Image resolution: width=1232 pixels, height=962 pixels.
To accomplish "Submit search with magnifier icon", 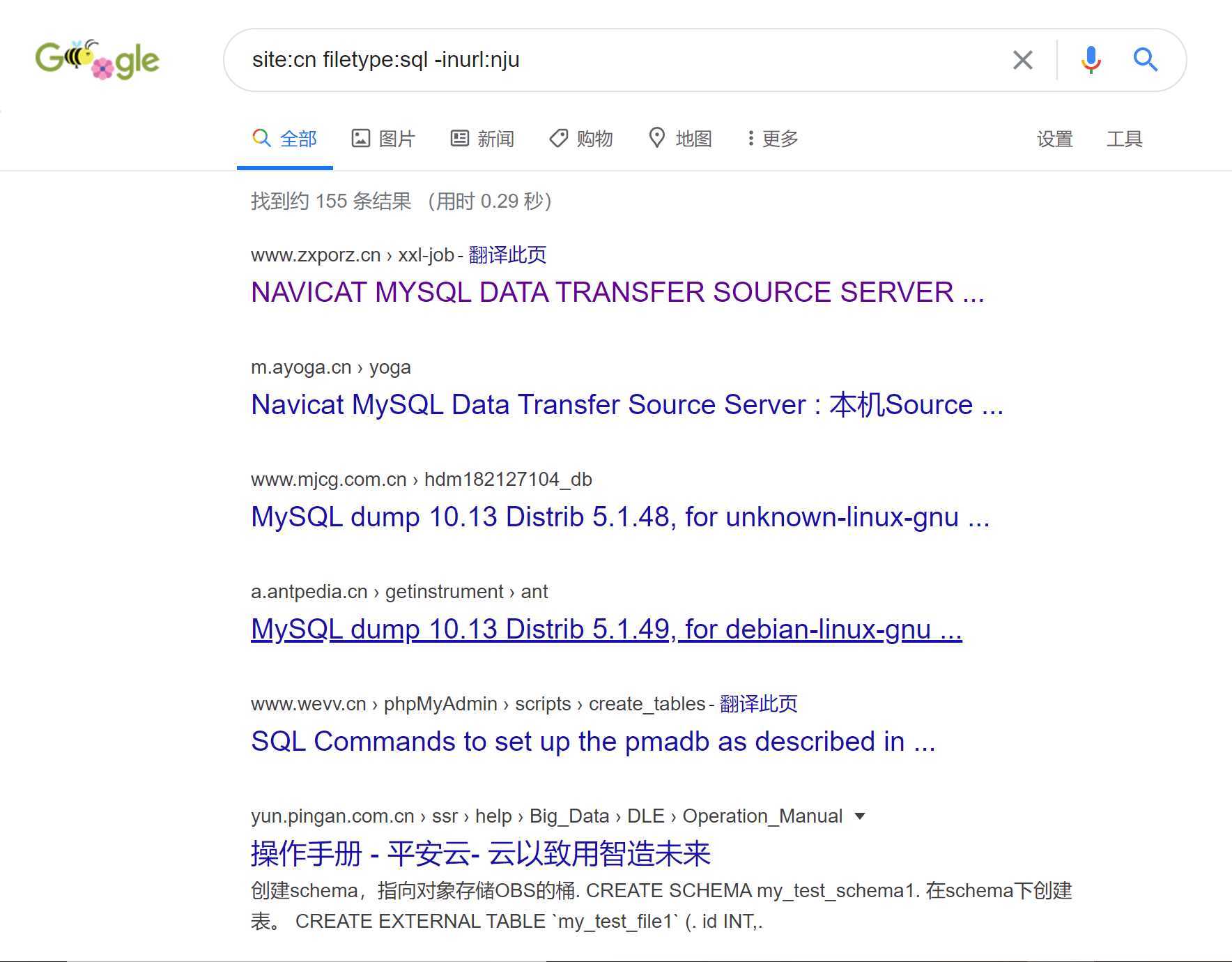I will (1145, 60).
